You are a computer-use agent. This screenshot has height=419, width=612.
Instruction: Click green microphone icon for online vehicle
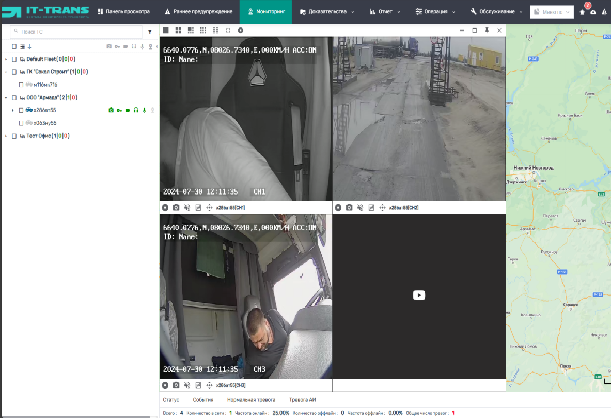coord(144,110)
